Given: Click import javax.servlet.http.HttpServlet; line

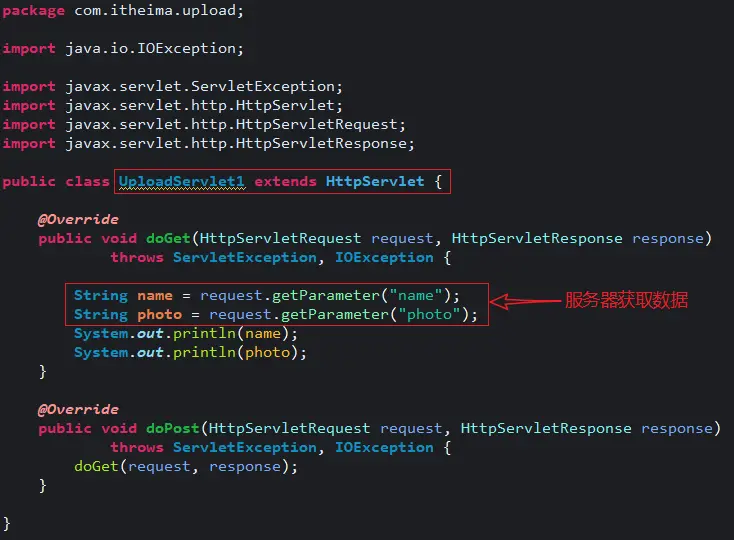Looking at the screenshot, I should pyautogui.click(x=173, y=105).
